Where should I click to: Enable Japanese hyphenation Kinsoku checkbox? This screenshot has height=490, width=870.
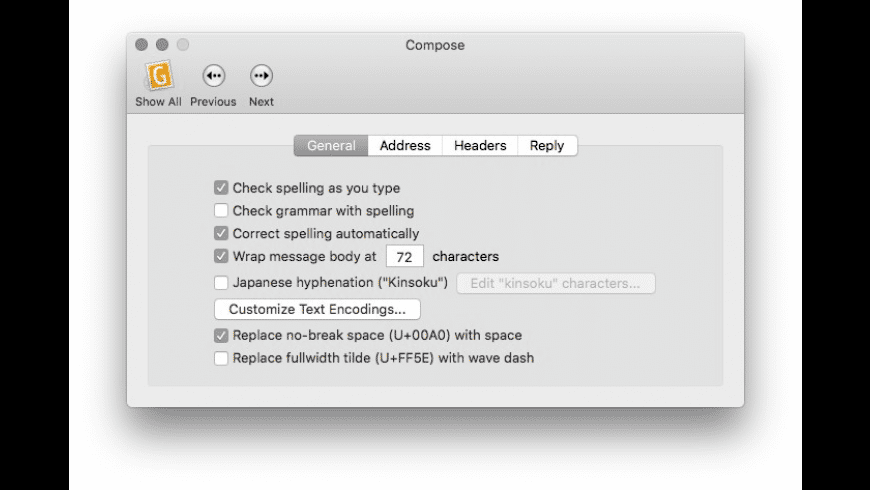pyautogui.click(x=221, y=283)
